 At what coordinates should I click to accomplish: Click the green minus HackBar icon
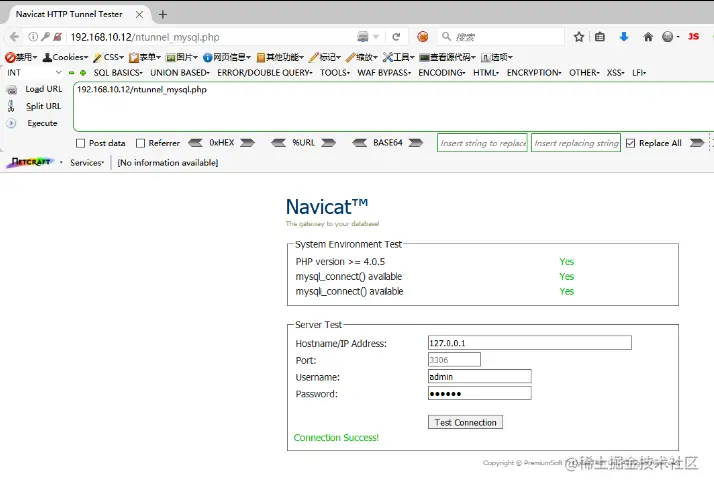tap(71, 73)
